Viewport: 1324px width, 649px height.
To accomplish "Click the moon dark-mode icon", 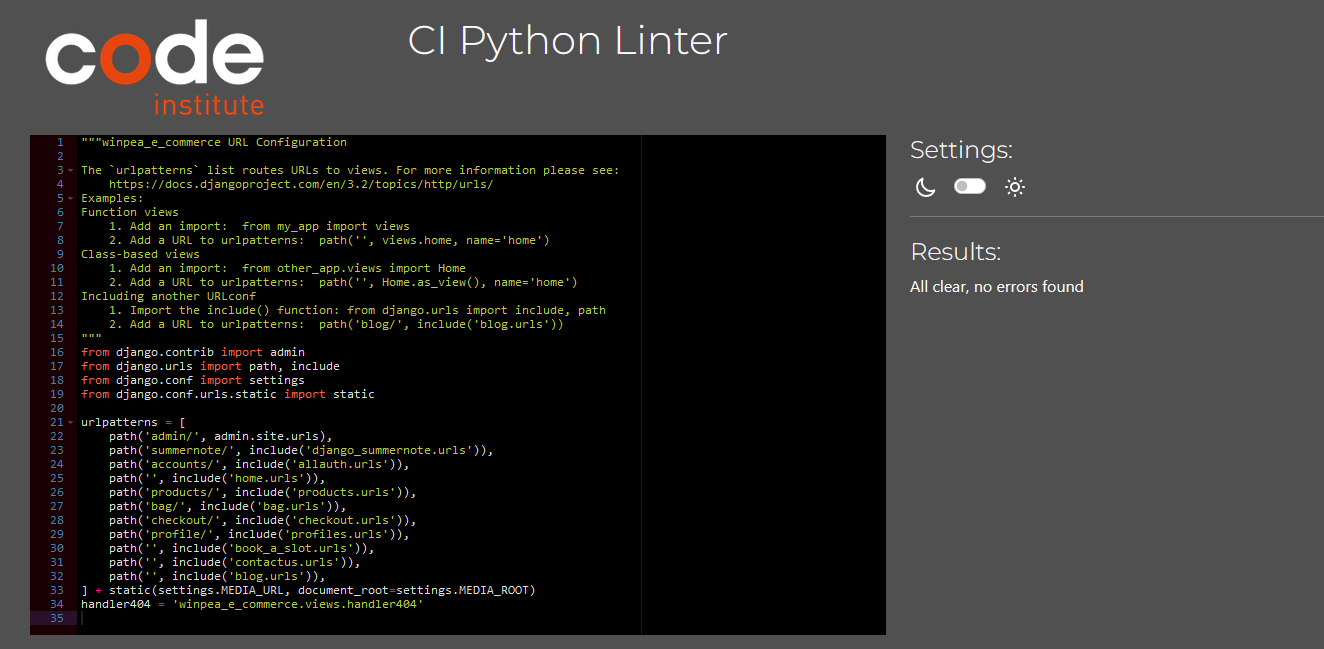I will pos(926,187).
